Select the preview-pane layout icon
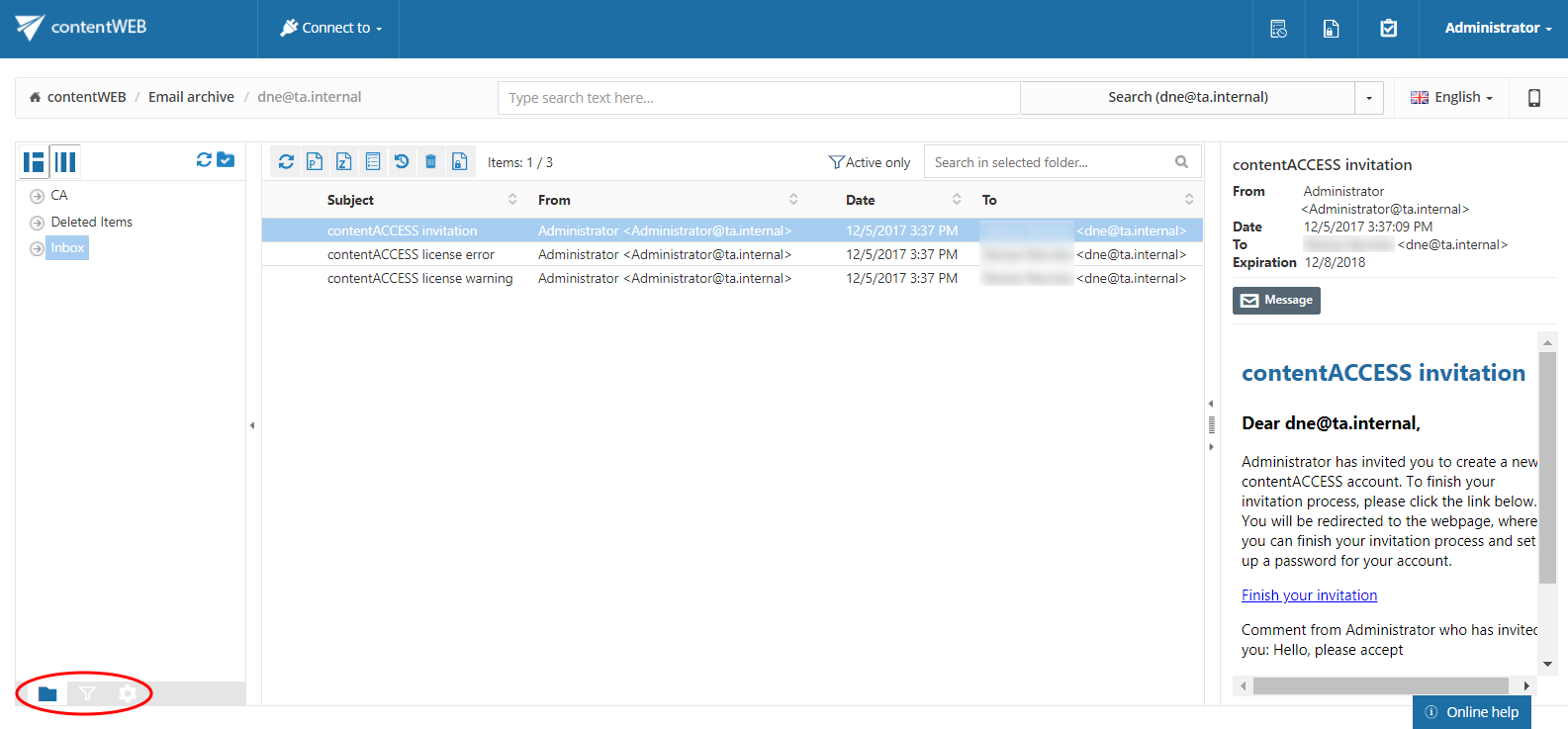This screenshot has width=1568, height=729. (x=34, y=162)
